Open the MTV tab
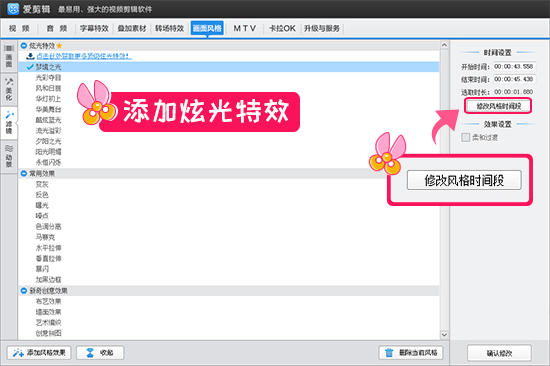550x366 pixels. (x=244, y=28)
